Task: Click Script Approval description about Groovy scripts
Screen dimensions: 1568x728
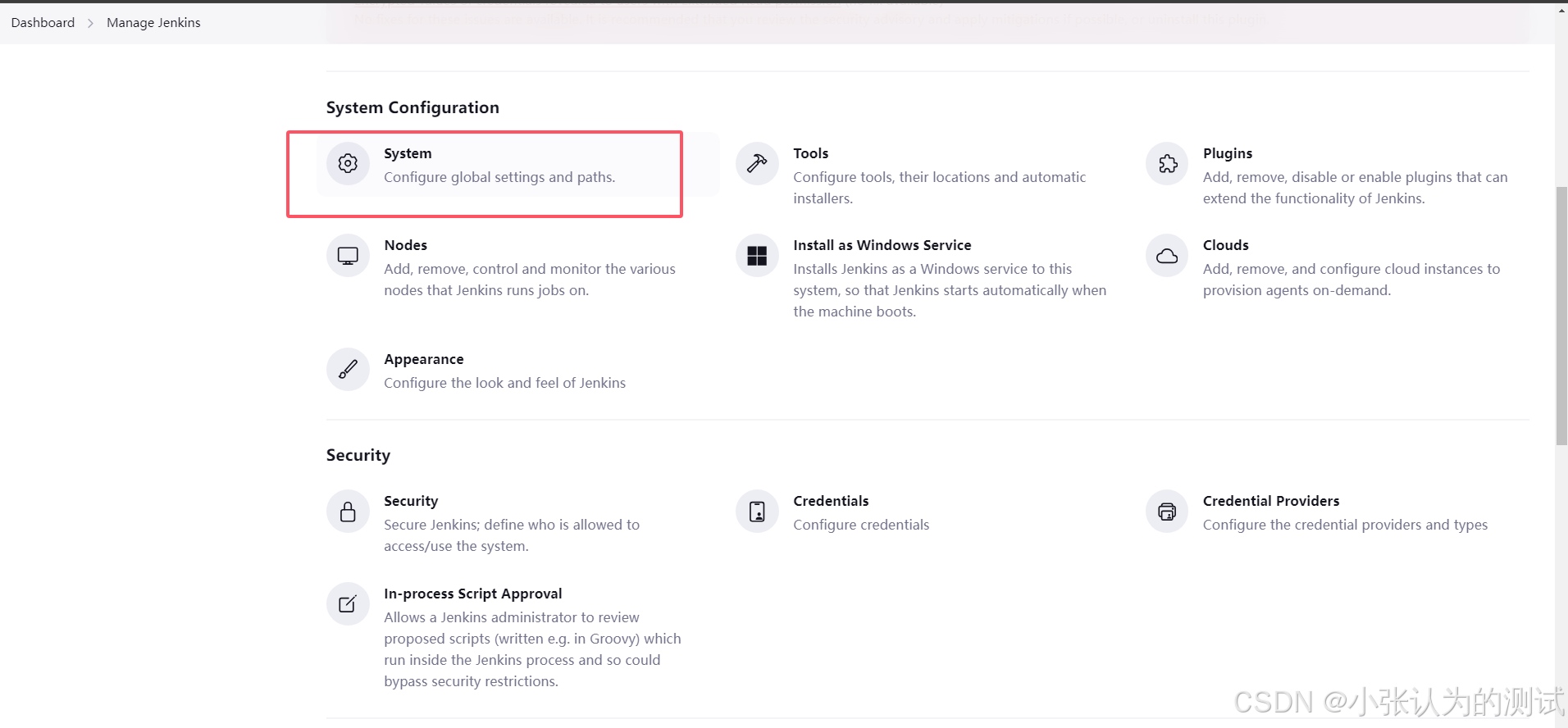Action: (x=532, y=649)
